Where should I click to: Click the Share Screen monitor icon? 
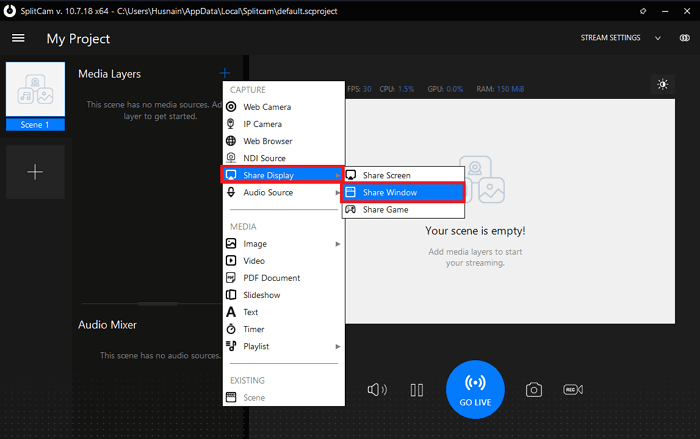tap(351, 175)
